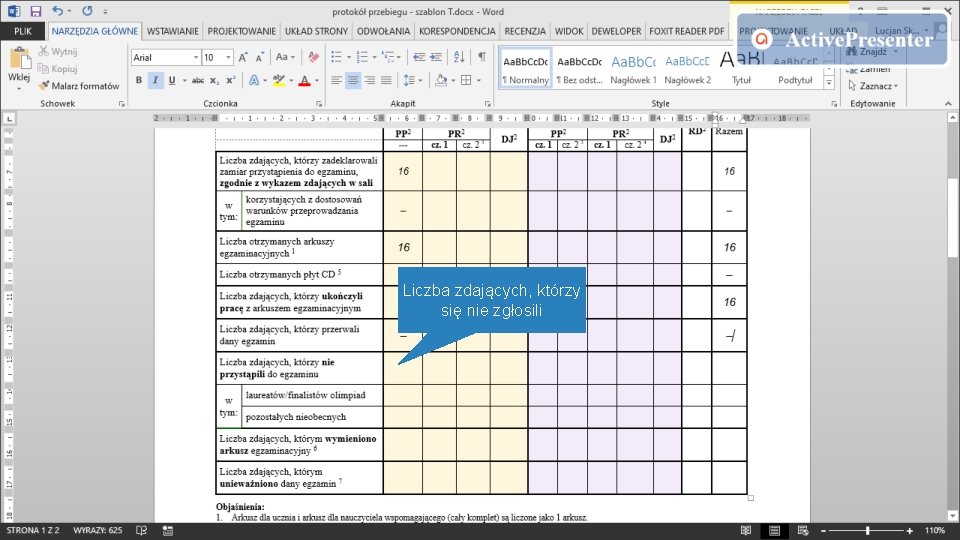Open font color dropdown arrow
The width and height of the screenshot is (960, 540).
point(317,80)
